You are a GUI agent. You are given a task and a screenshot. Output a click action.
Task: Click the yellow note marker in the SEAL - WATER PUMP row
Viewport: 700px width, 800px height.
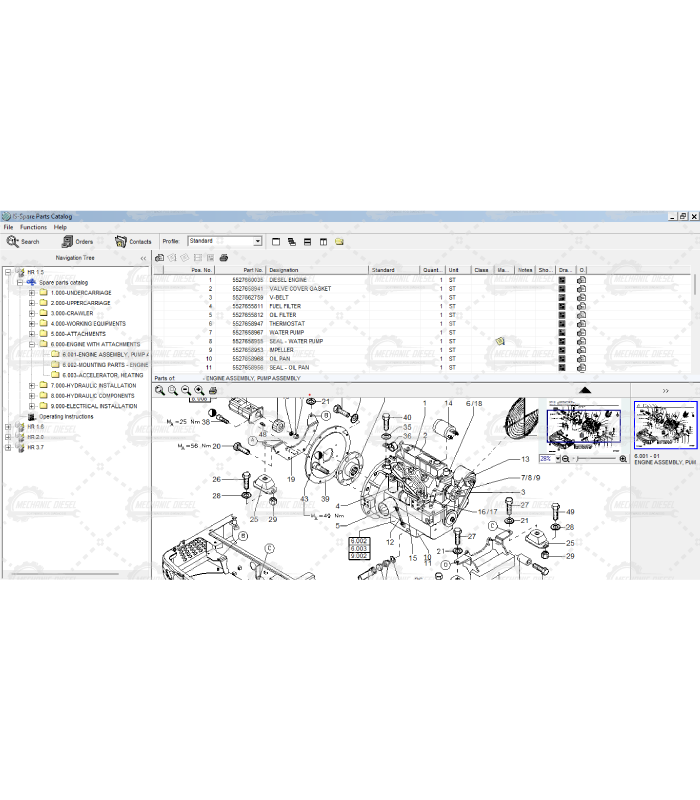(500, 341)
